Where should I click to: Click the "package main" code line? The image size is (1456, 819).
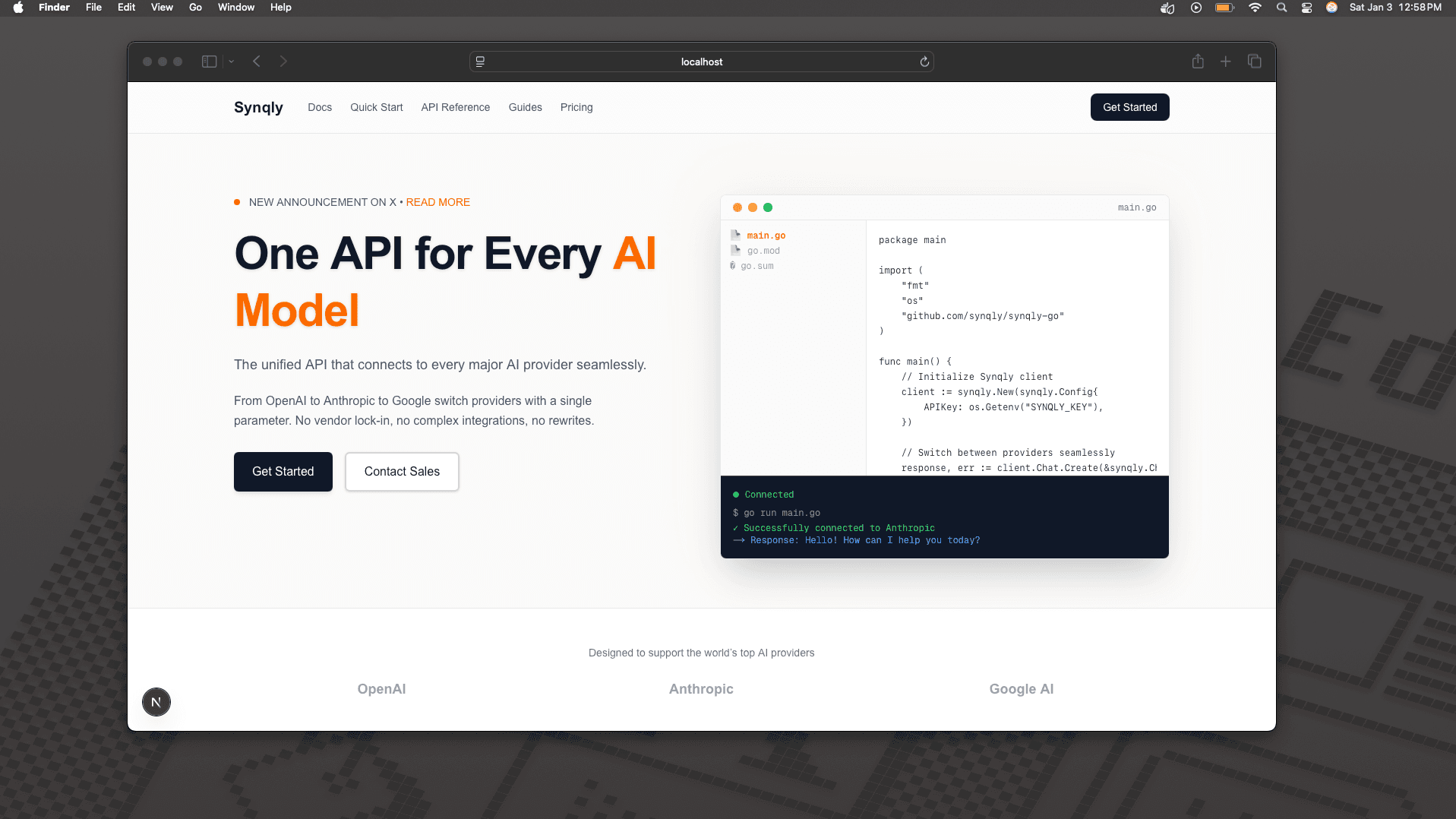pos(912,240)
